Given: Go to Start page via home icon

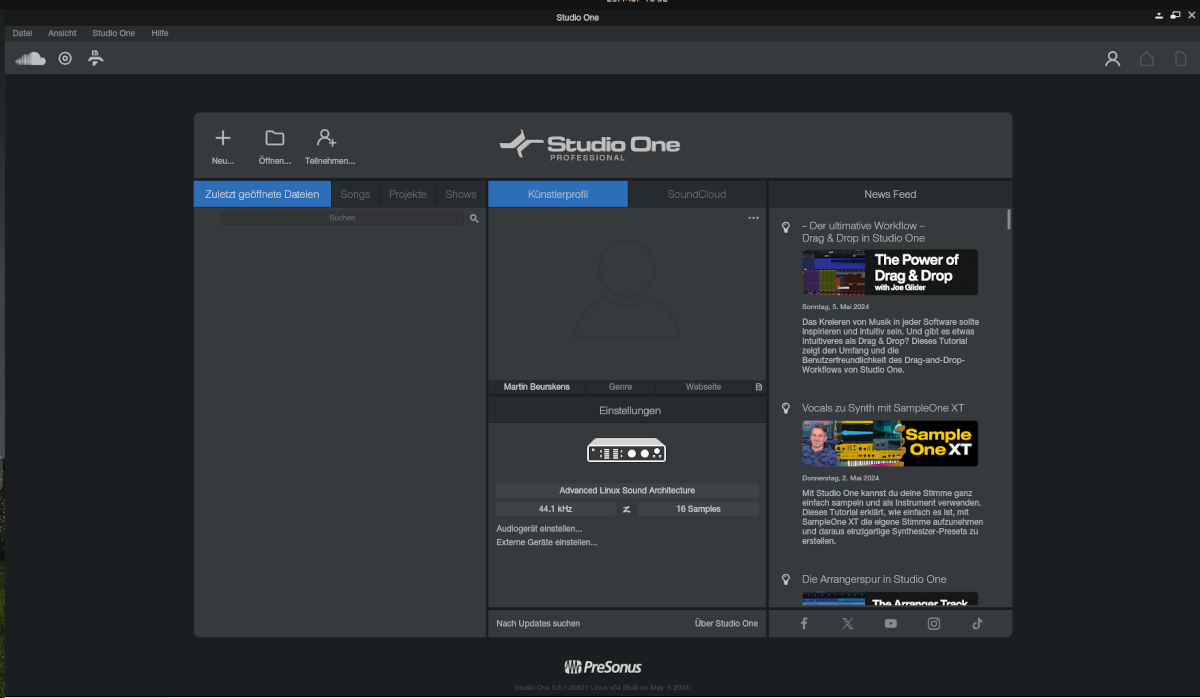Looking at the screenshot, I should tap(1147, 59).
